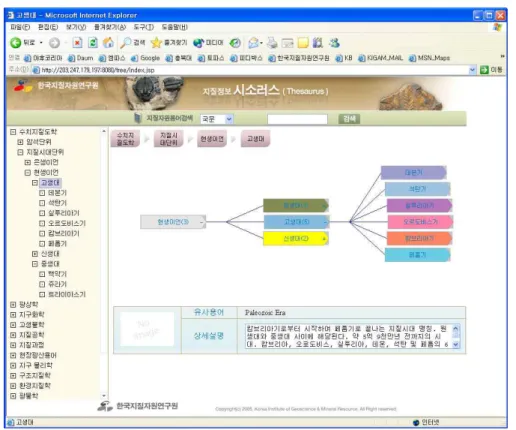Screen dimensions: 516x430
Task: Collapse the 현생이언 tree node
Action: [28, 173]
